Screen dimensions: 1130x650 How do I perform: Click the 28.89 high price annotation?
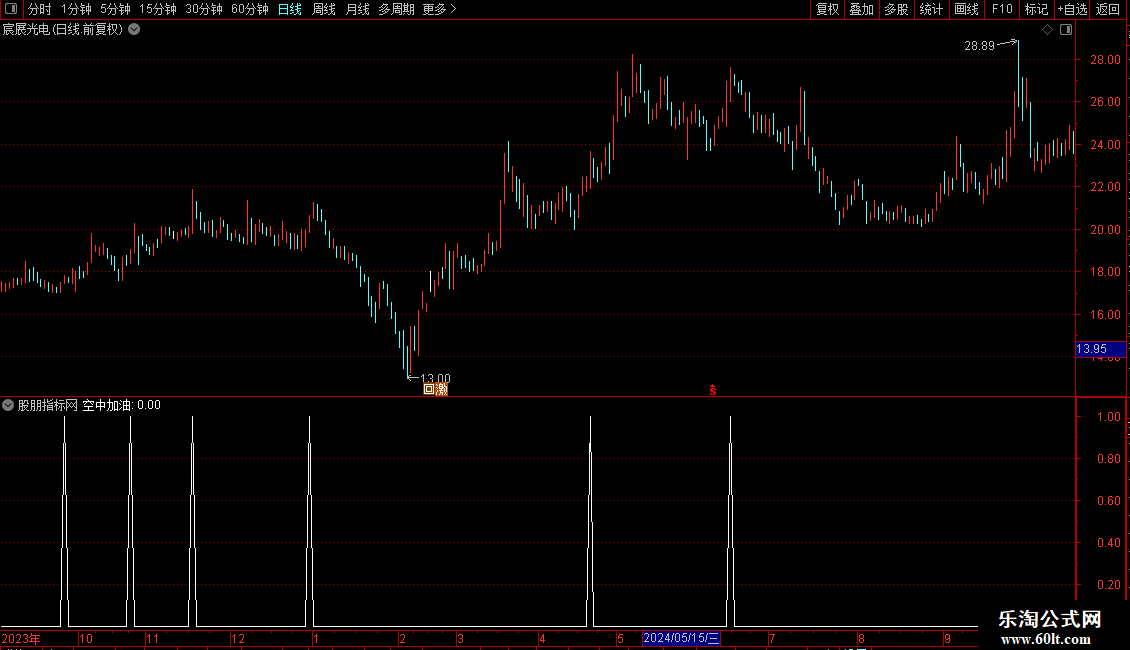(x=979, y=45)
